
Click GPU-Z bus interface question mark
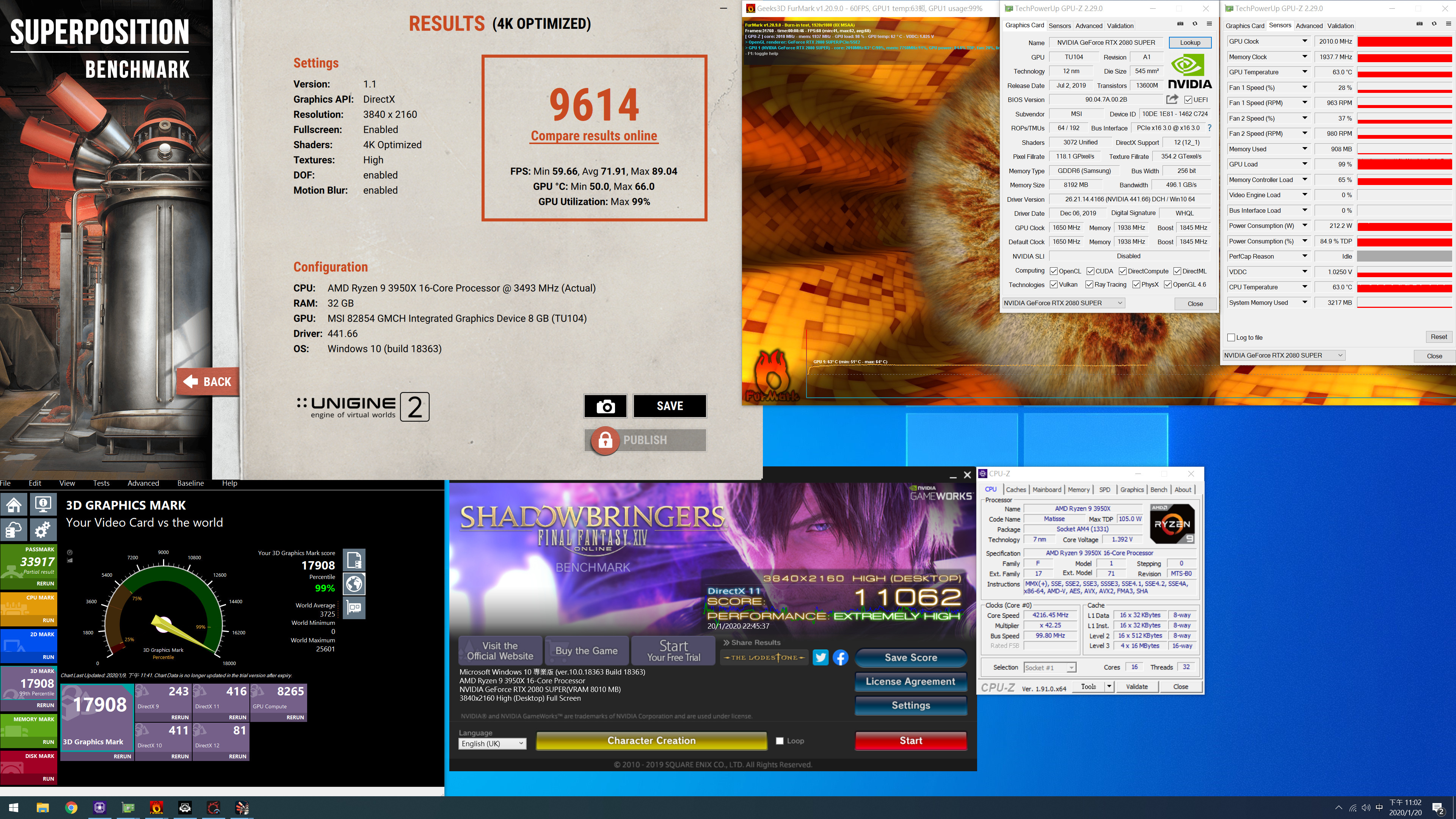point(1210,128)
